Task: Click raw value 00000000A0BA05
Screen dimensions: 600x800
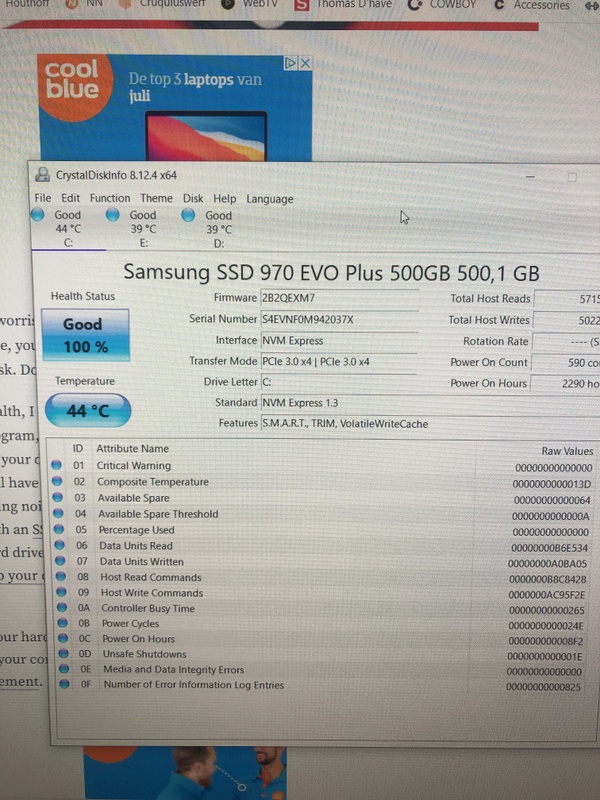Action: [x=547, y=564]
